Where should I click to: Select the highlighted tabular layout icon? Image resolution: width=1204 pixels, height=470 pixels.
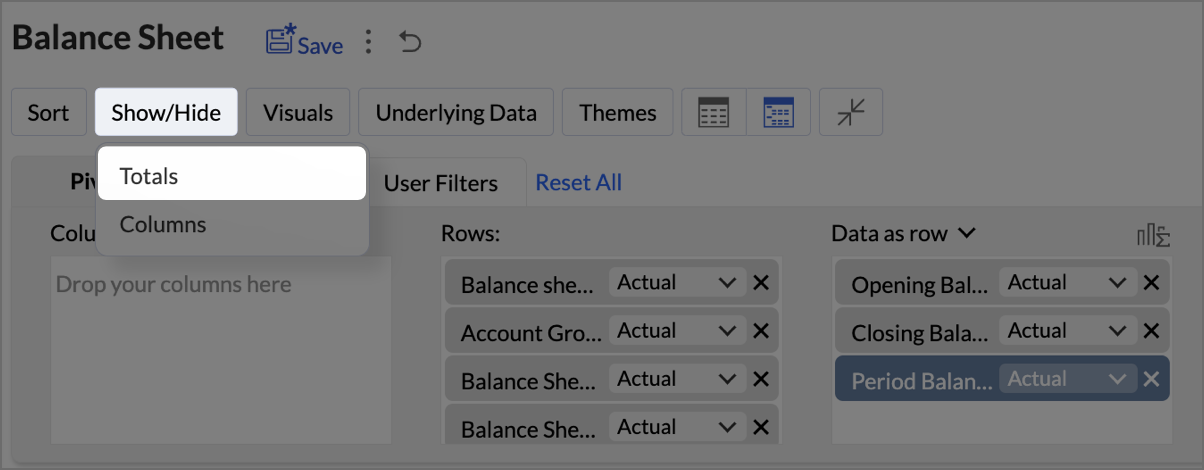[x=778, y=112]
